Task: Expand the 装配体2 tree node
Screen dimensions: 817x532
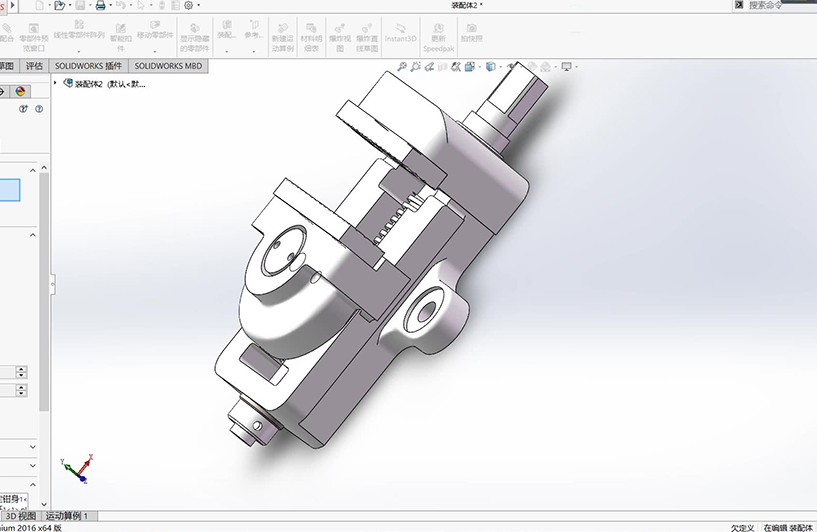Action: (x=55, y=83)
